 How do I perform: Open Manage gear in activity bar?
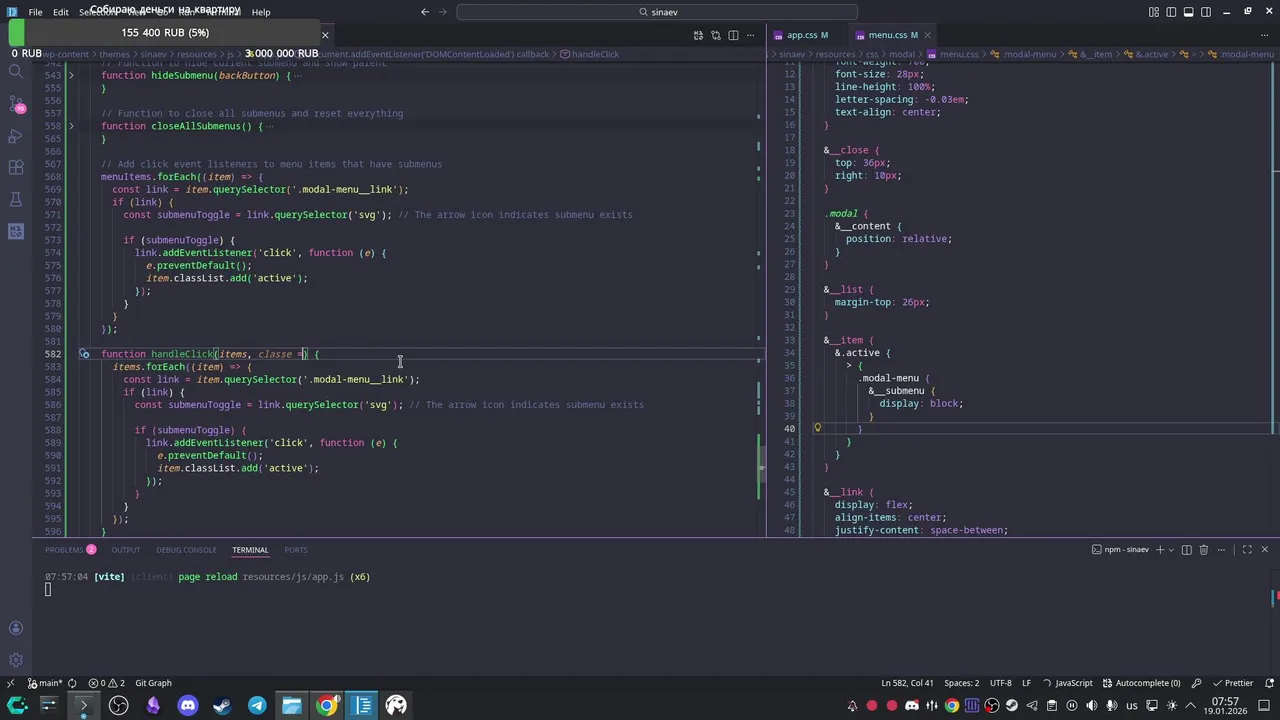[x=15, y=660]
